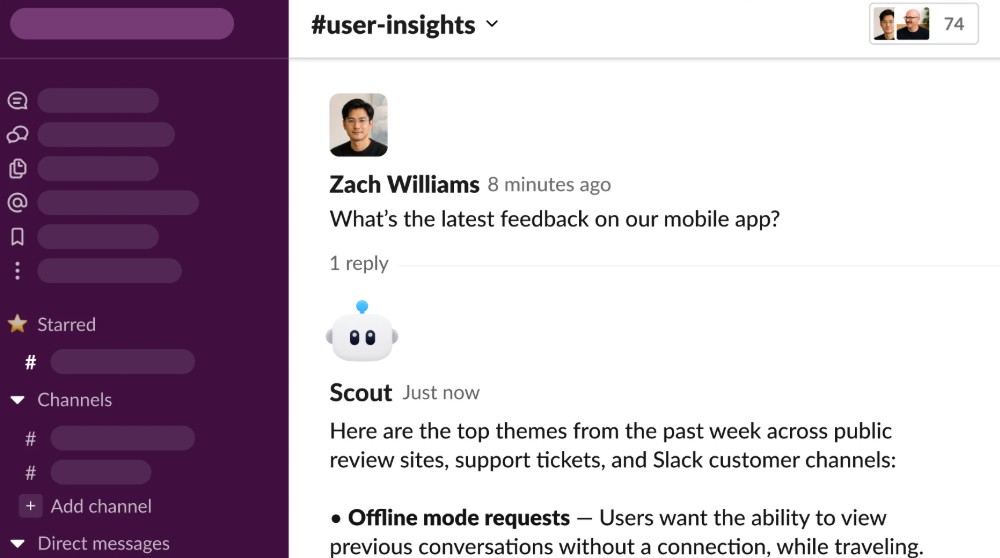Image resolution: width=1000 pixels, height=558 pixels.
Task: Open saved items bookmark icon
Action: pyautogui.click(x=17, y=237)
